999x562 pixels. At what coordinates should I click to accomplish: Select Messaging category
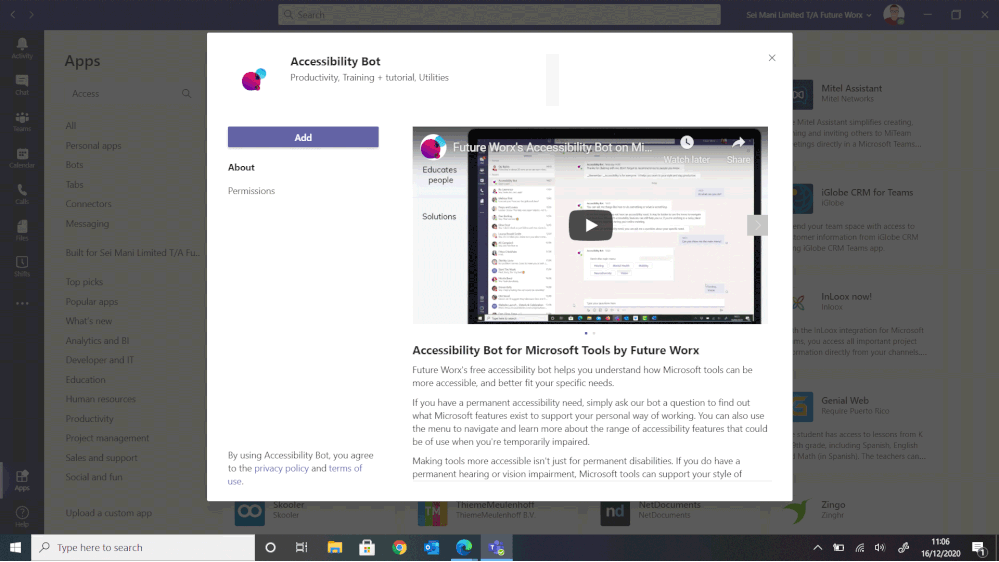click(x=87, y=224)
